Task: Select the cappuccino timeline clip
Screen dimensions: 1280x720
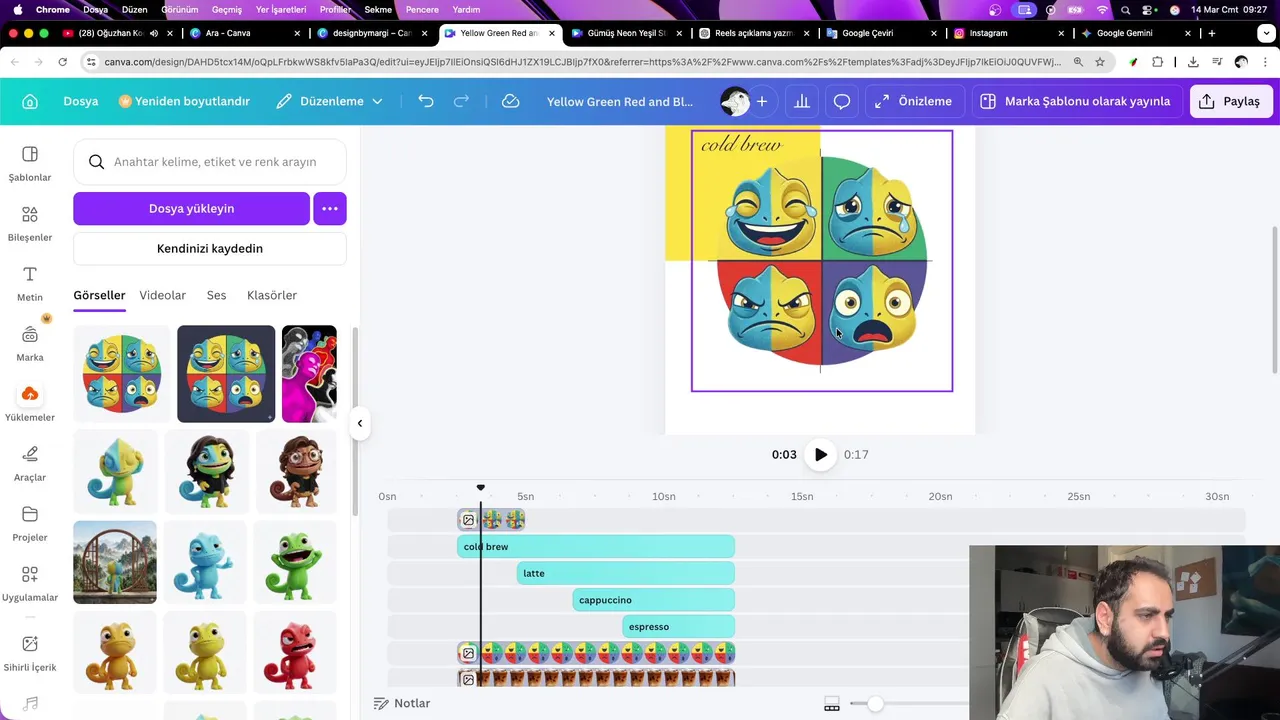Action: point(654,600)
